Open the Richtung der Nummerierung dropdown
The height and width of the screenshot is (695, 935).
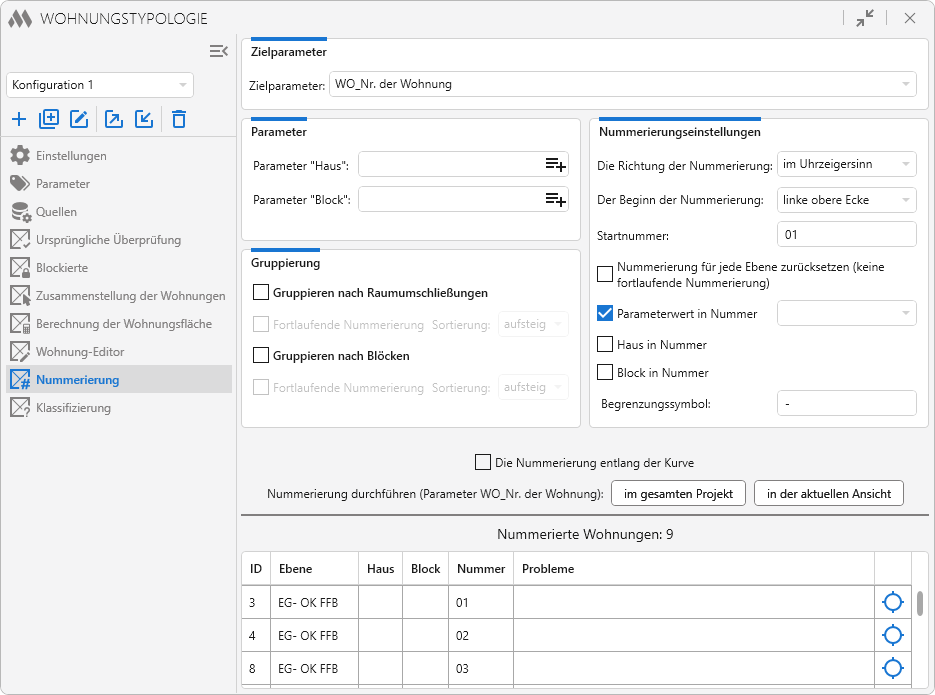click(x=846, y=164)
